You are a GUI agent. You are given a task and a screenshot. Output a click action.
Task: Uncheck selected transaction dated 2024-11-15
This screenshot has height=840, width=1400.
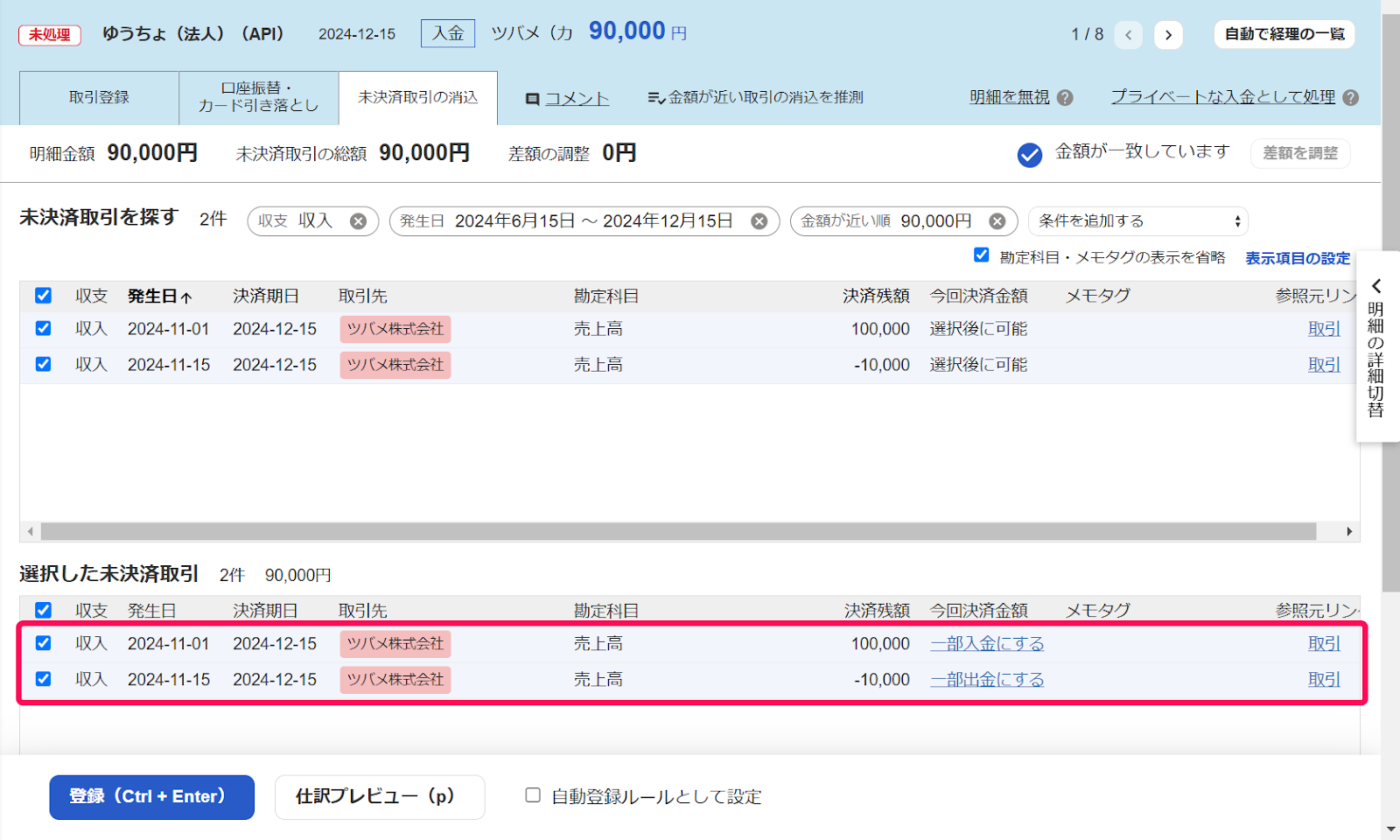(x=43, y=679)
